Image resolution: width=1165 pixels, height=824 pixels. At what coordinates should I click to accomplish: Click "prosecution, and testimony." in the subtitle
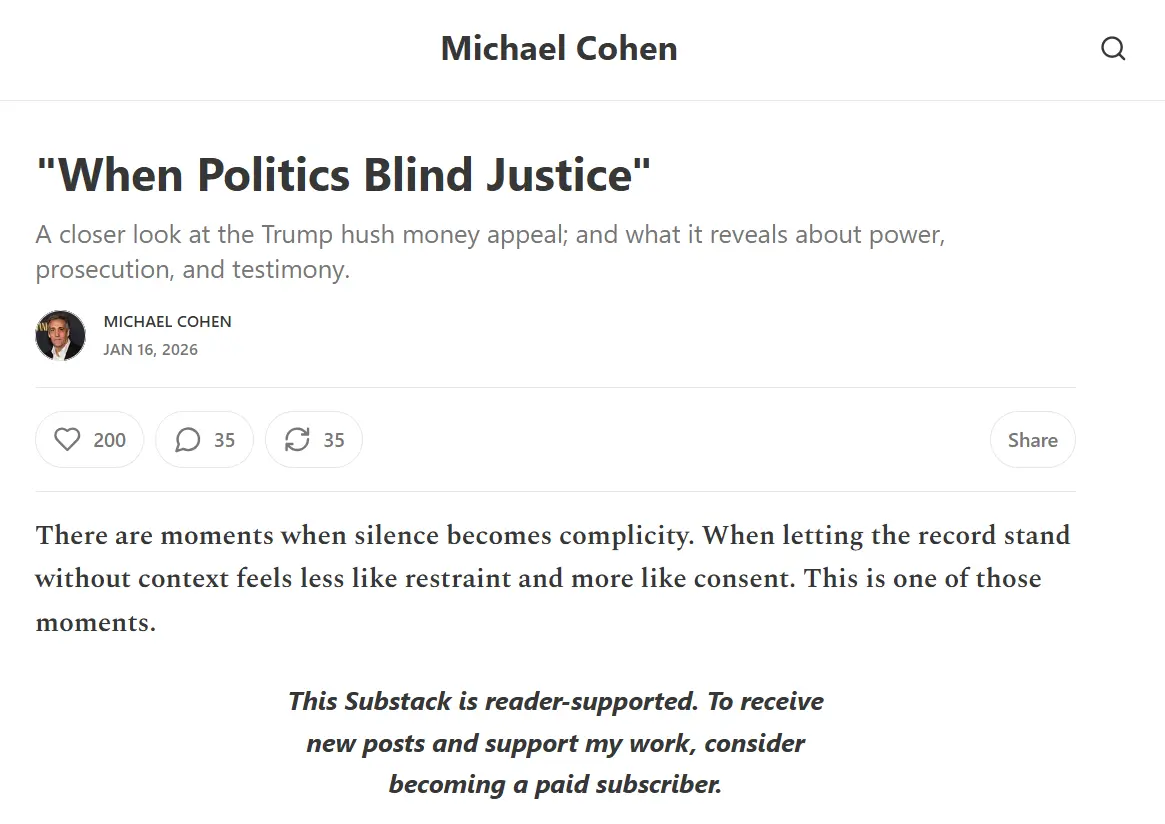coord(193,270)
